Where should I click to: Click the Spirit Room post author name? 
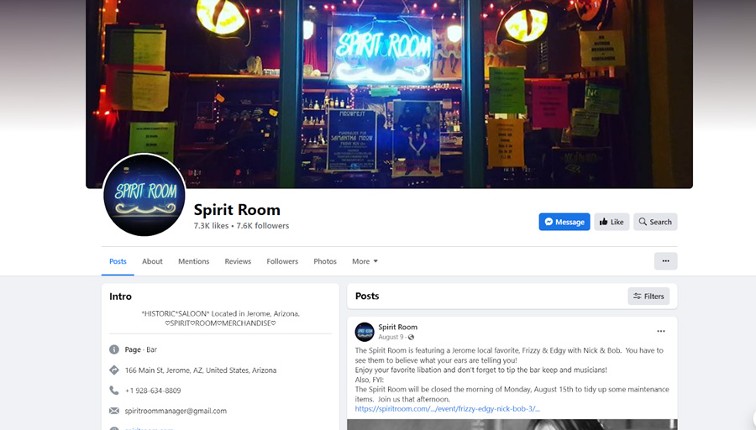tap(398, 327)
